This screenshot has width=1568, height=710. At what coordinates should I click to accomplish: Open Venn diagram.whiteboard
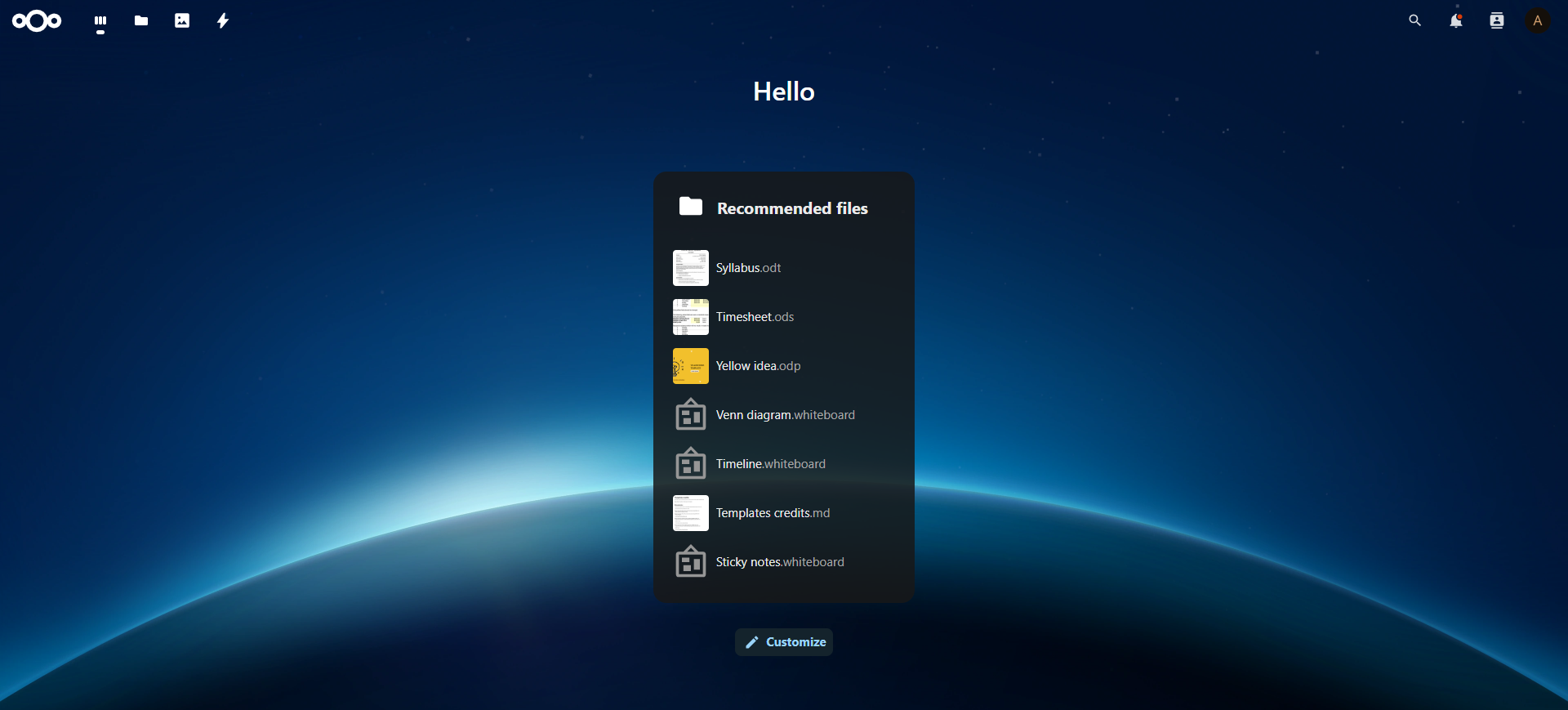pos(785,415)
